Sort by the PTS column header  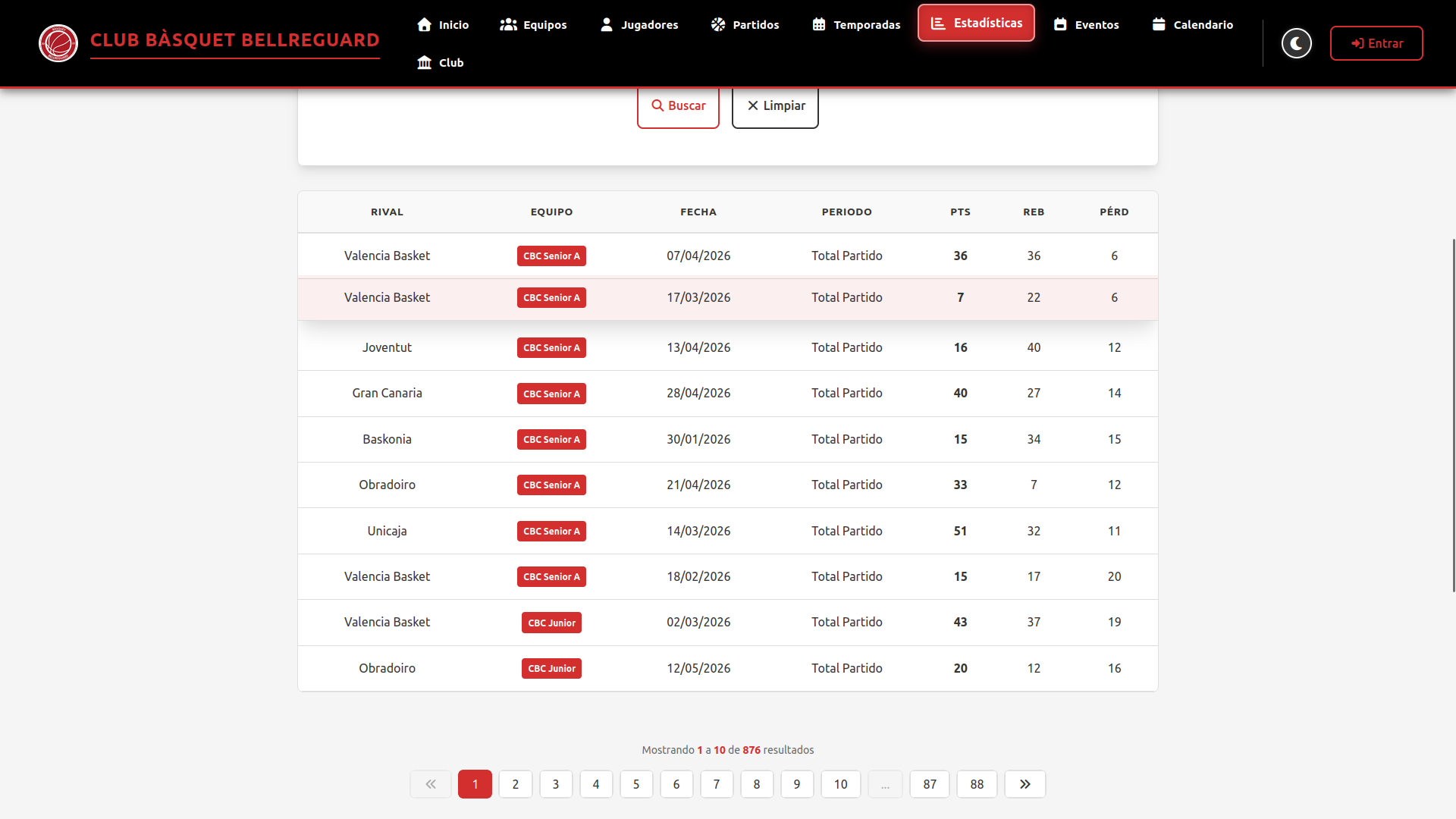960,212
